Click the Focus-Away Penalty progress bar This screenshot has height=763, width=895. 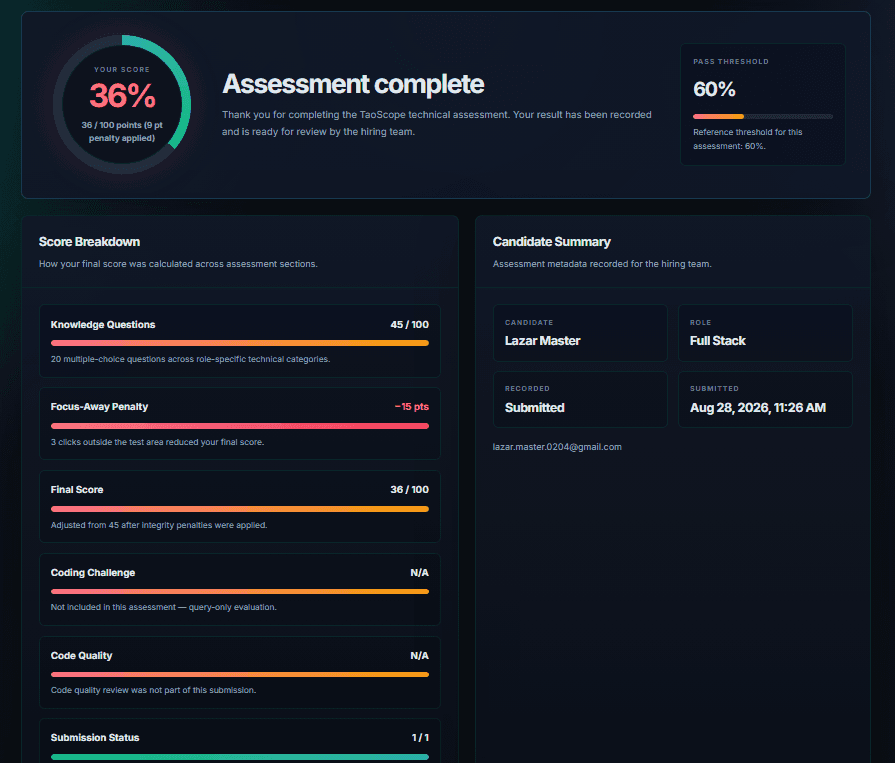tap(240, 426)
